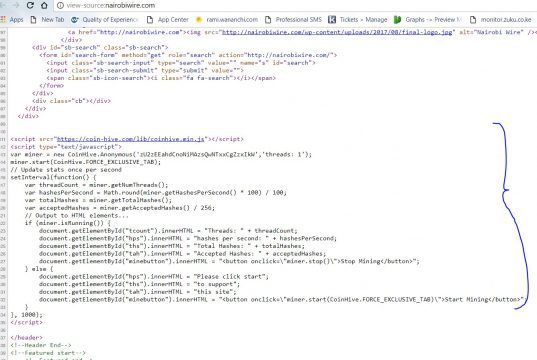The height and width of the screenshot is (360, 537).
Task: Open the Quality of Experience bookmark
Action: point(104,20)
